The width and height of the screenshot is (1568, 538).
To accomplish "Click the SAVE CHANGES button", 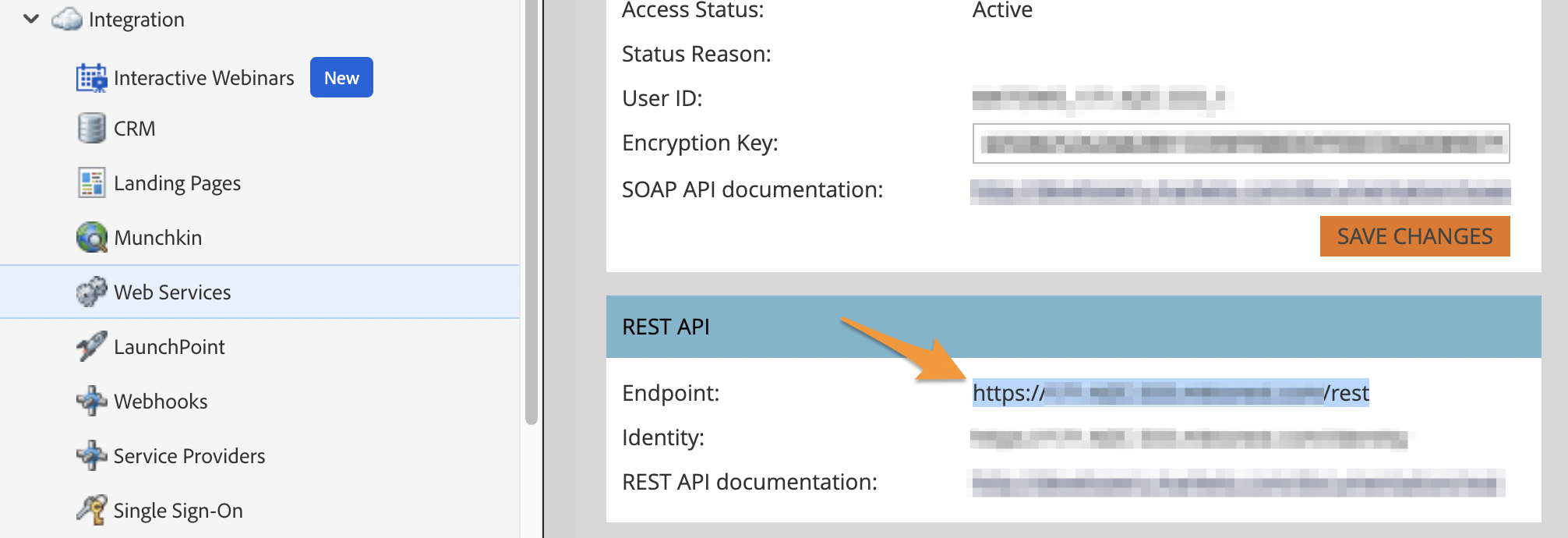I will (1414, 236).
